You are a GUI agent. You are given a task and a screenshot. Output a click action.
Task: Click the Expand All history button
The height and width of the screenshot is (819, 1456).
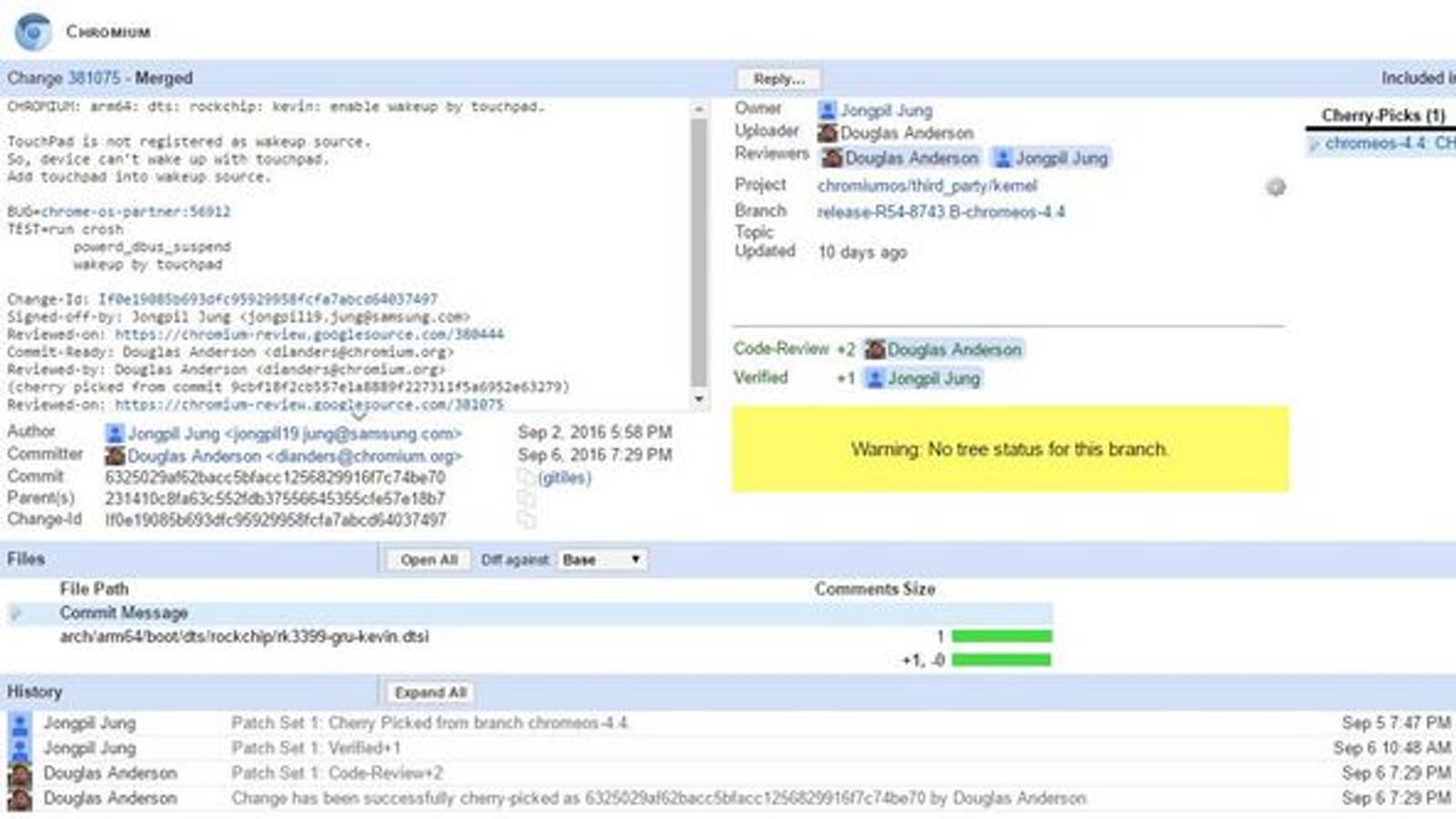(x=430, y=693)
